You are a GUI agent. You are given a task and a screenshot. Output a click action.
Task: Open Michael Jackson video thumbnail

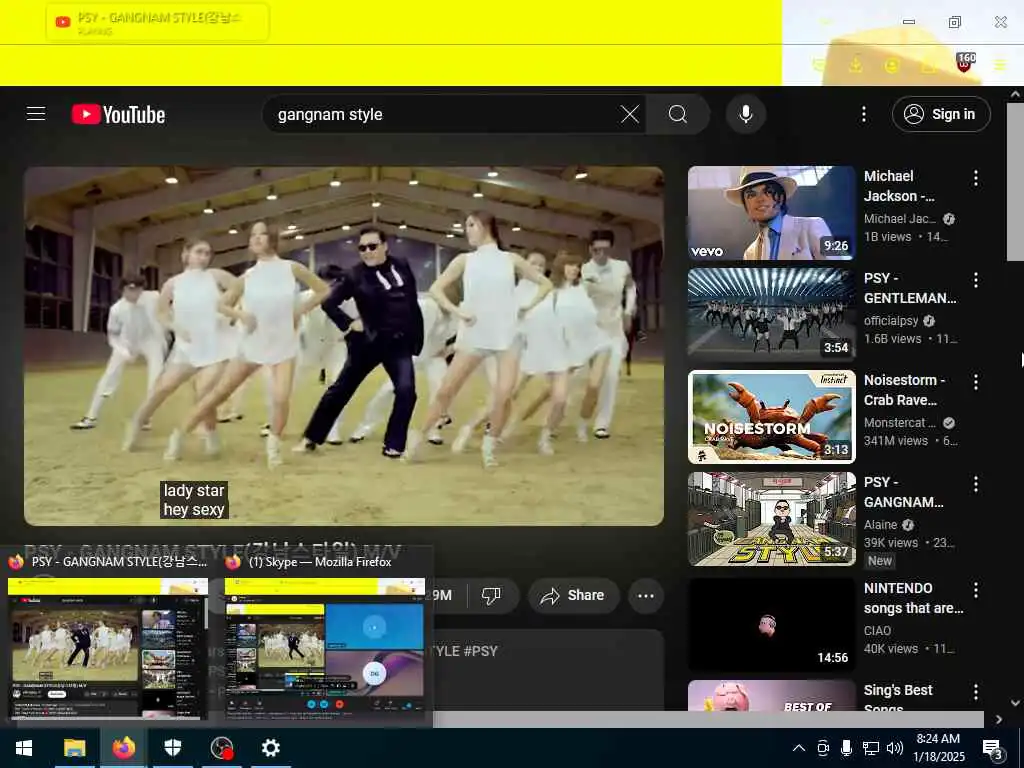pos(771,213)
